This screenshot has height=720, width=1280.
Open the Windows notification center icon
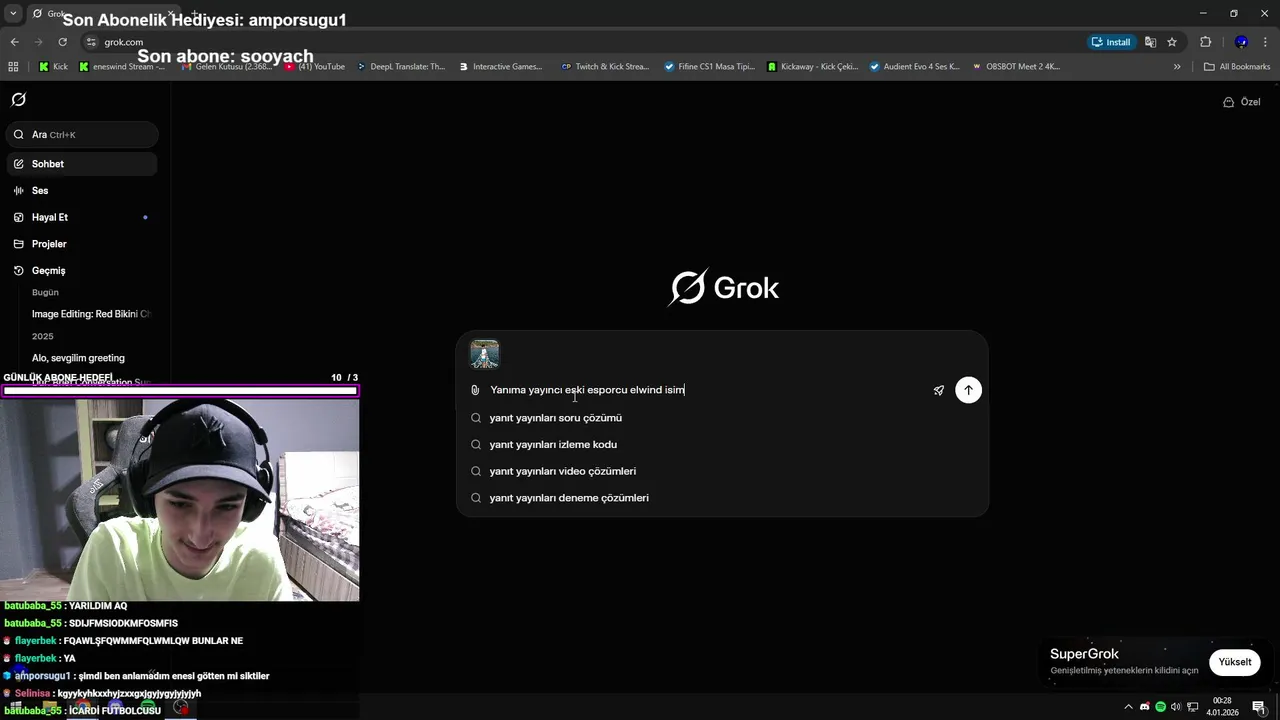[x=1259, y=707]
